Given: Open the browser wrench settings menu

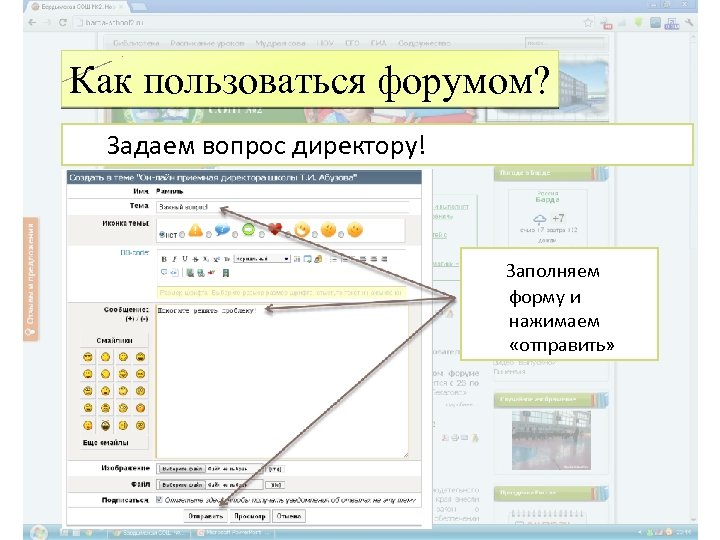Looking at the screenshot, I should tap(689, 22).
